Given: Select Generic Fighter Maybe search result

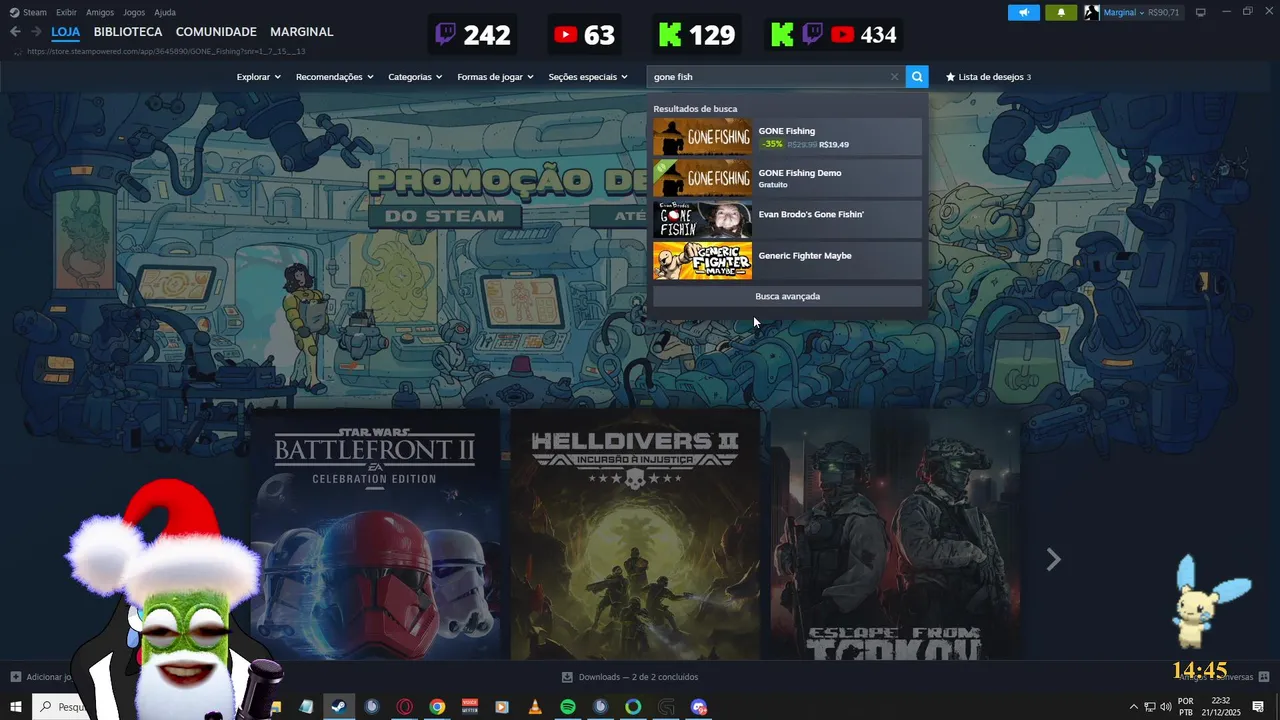Looking at the screenshot, I should coord(788,260).
